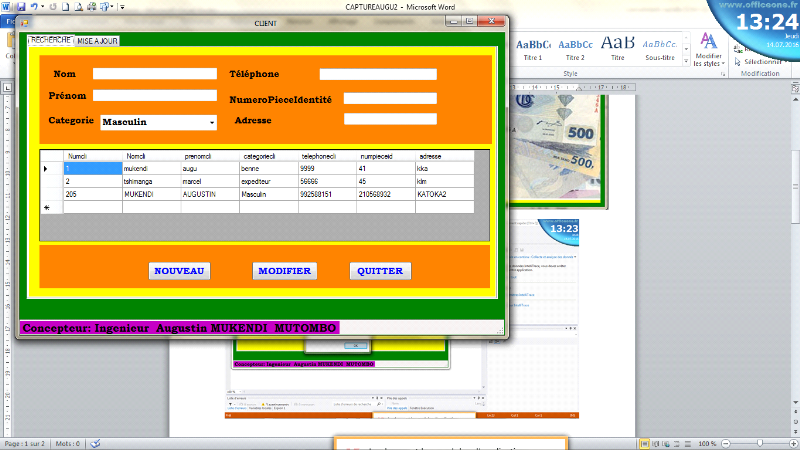Click the cell containing '210568932'

pos(386,194)
